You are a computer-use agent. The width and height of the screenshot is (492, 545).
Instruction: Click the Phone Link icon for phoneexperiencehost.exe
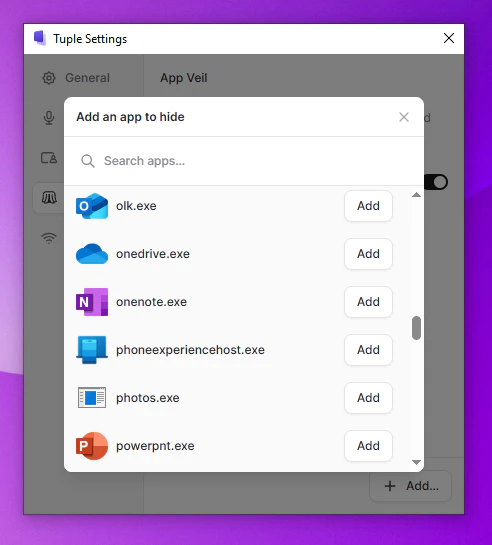92,350
